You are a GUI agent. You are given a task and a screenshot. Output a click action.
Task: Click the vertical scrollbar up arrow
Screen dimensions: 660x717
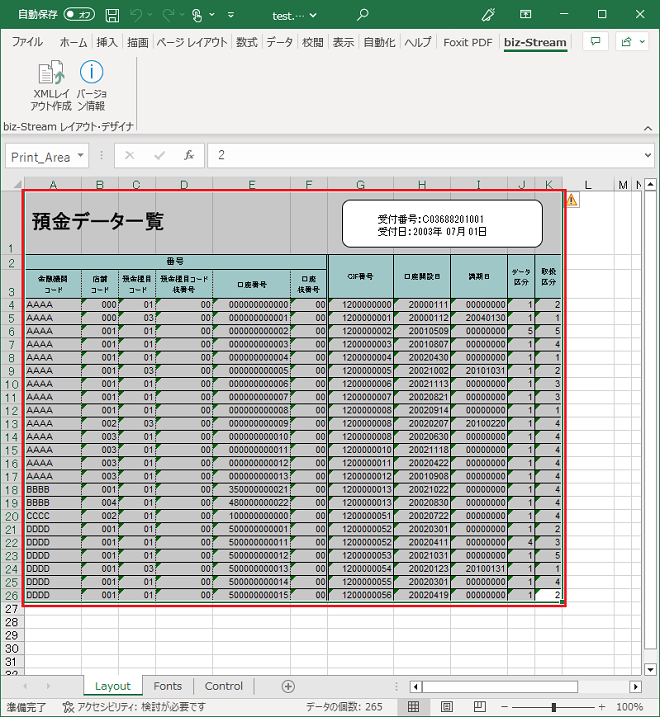click(650, 185)
